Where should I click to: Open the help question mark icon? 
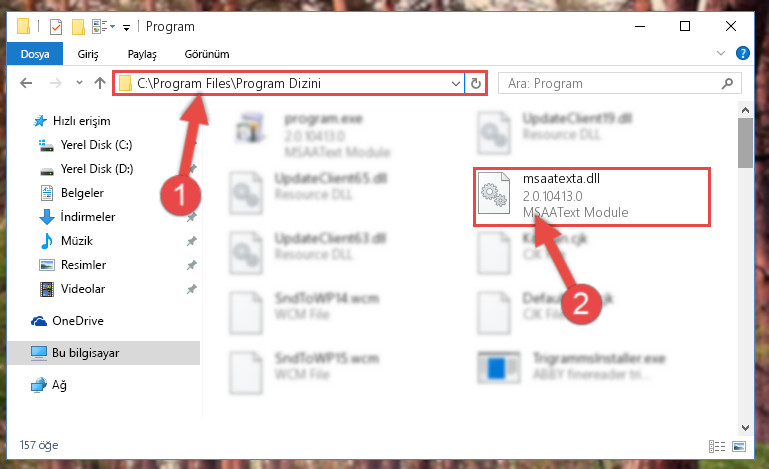[743, 53]
